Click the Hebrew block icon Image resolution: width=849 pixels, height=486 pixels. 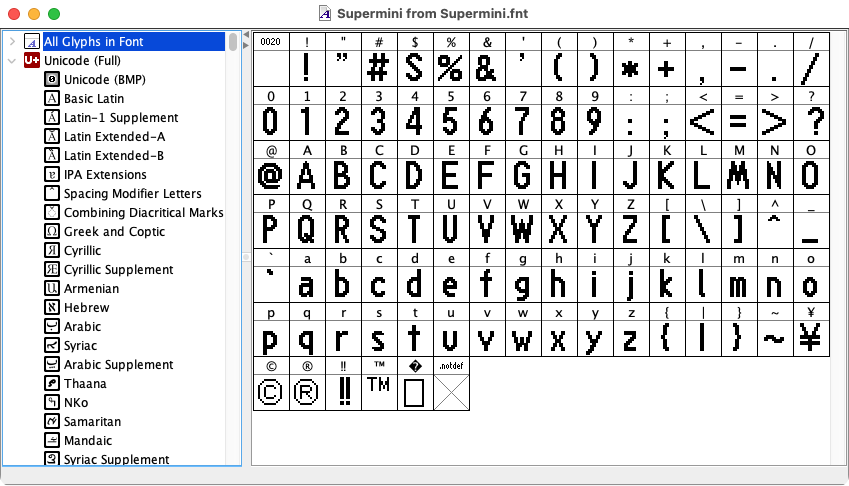(52, 307)
